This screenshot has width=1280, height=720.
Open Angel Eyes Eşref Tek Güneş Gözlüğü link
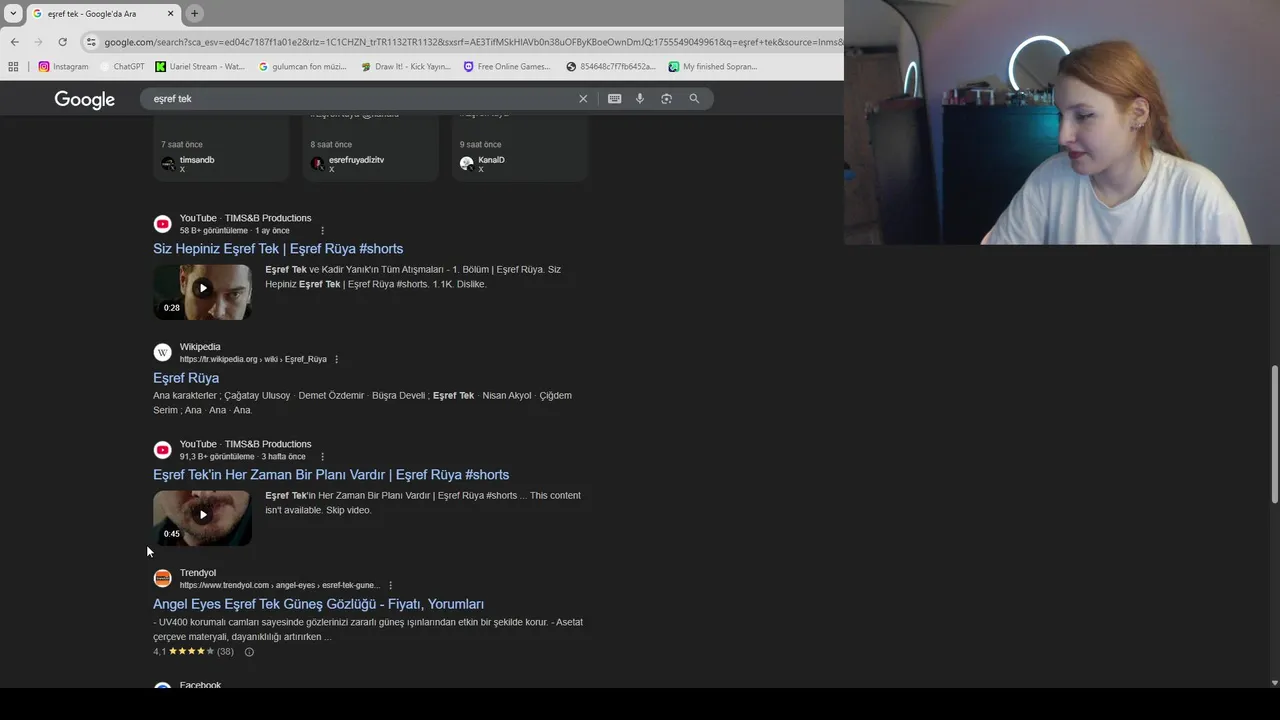point(318,604)
